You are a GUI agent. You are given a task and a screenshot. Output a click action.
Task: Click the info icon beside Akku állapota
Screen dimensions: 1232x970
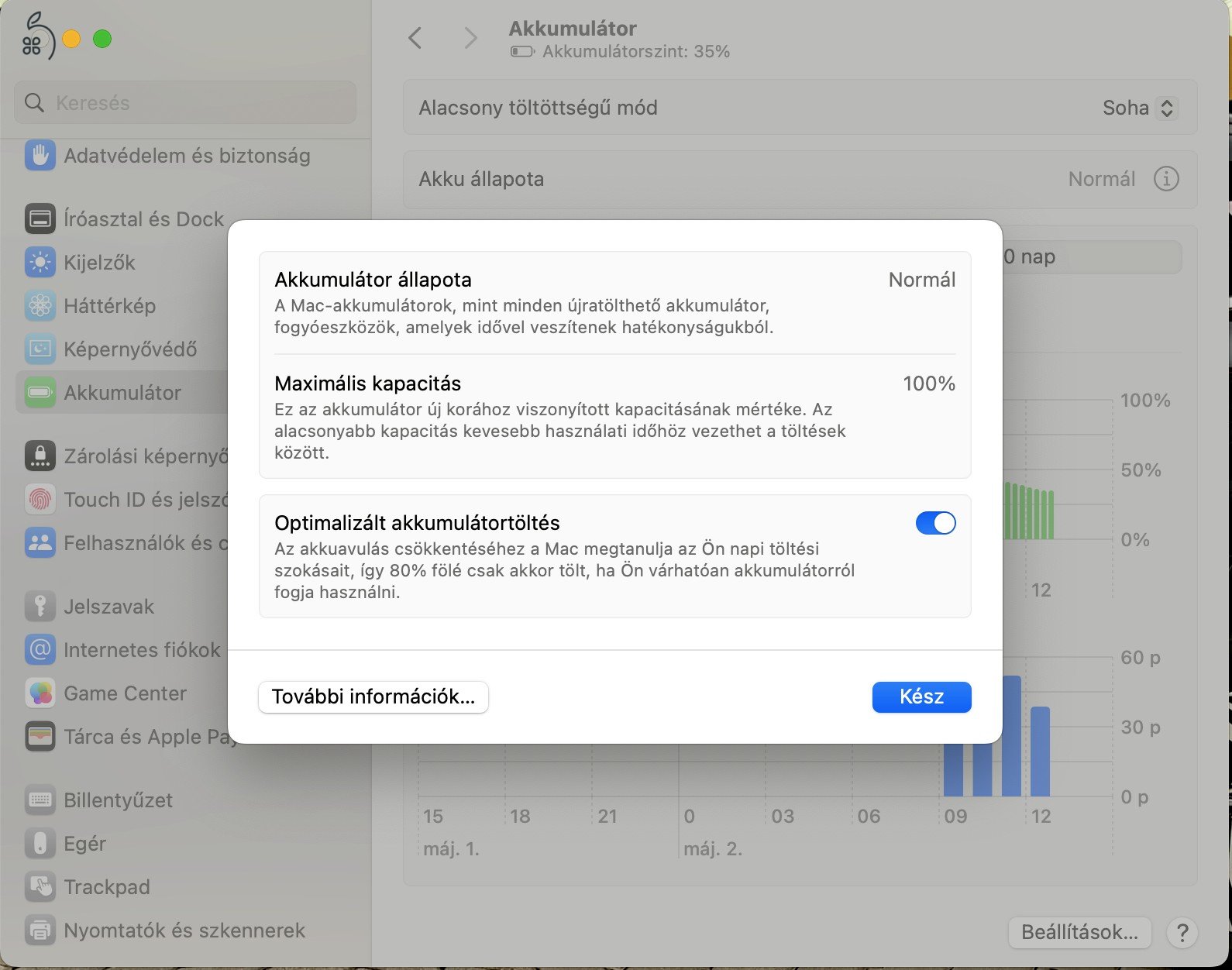pyautogui.click(x=1166, y=179)
